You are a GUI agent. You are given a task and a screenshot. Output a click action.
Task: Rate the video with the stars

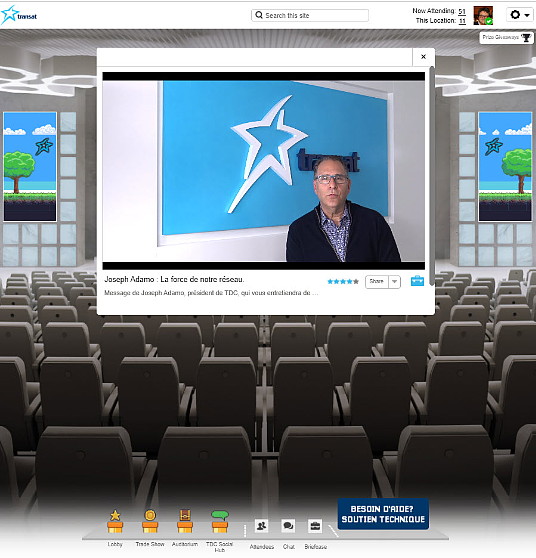click(343, 281)
